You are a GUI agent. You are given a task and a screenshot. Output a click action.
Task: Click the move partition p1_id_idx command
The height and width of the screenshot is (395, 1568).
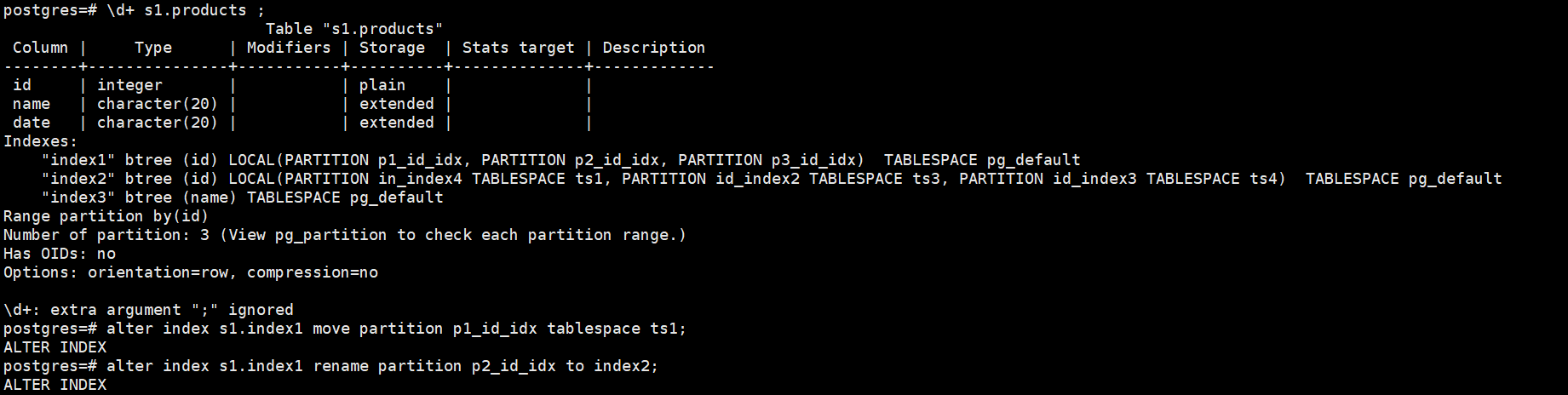pyautogui.click(x=396, y=329)
